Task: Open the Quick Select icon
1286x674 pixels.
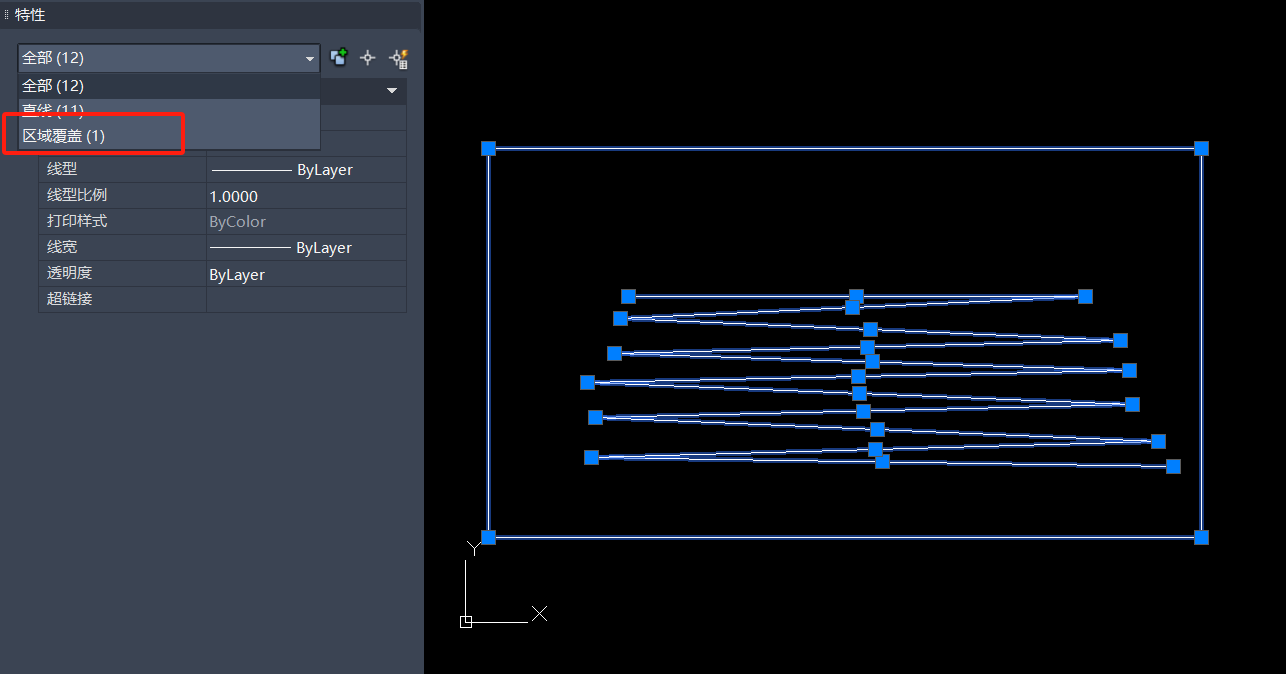Action: (398, 58)
